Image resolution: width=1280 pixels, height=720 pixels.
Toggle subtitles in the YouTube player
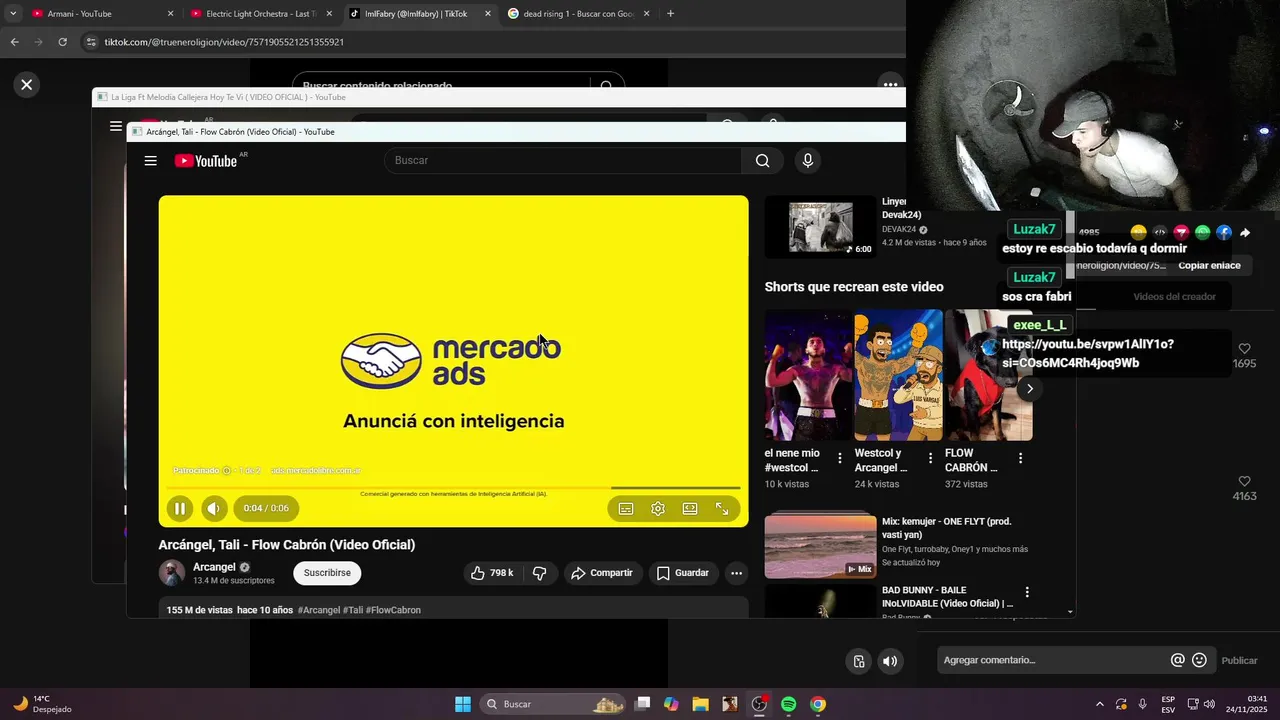tap(626, 509)
